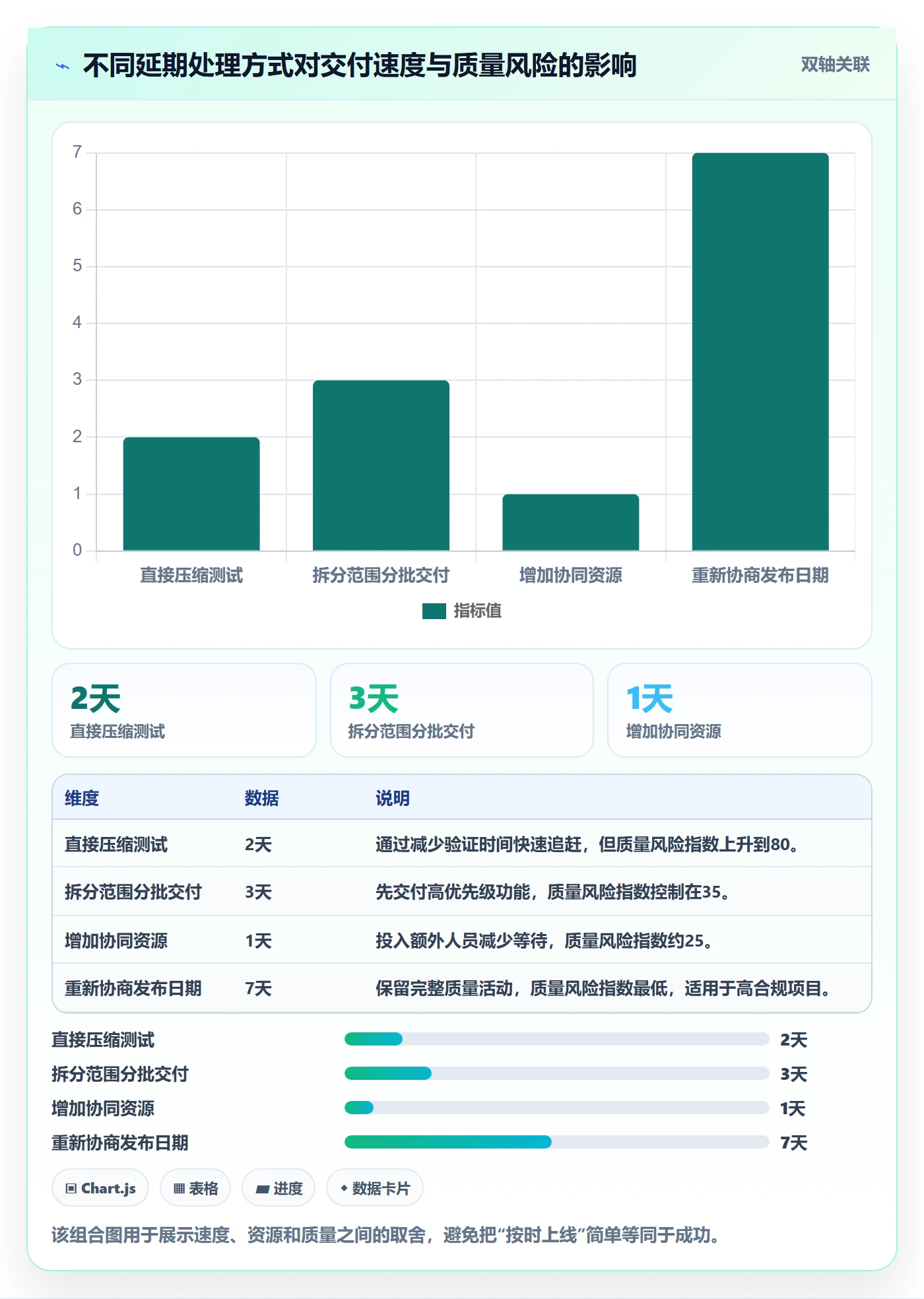Click the 重新协商发布日期 progress label

coord(120,1143)
